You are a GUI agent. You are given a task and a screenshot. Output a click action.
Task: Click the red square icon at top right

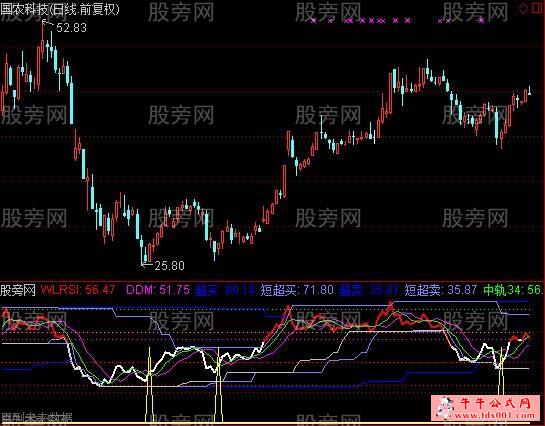coord(537,8)
